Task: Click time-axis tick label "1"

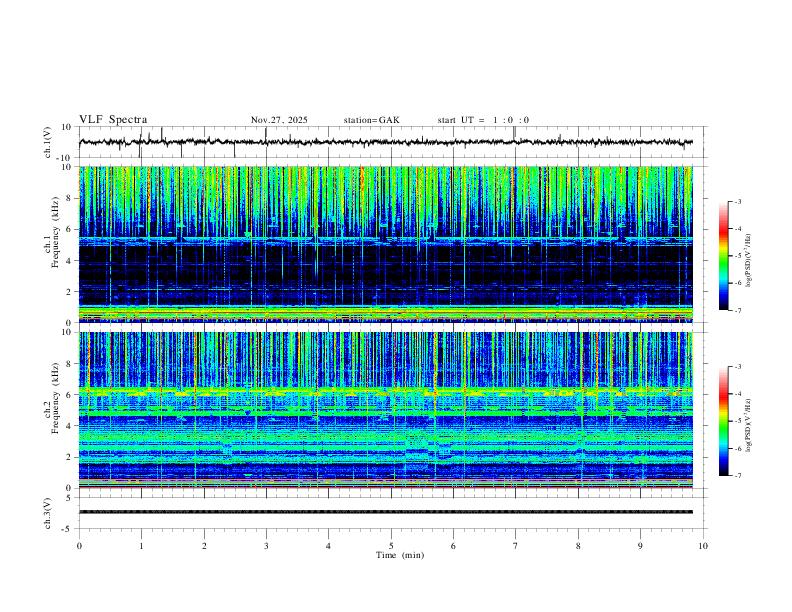Action: 141,546
